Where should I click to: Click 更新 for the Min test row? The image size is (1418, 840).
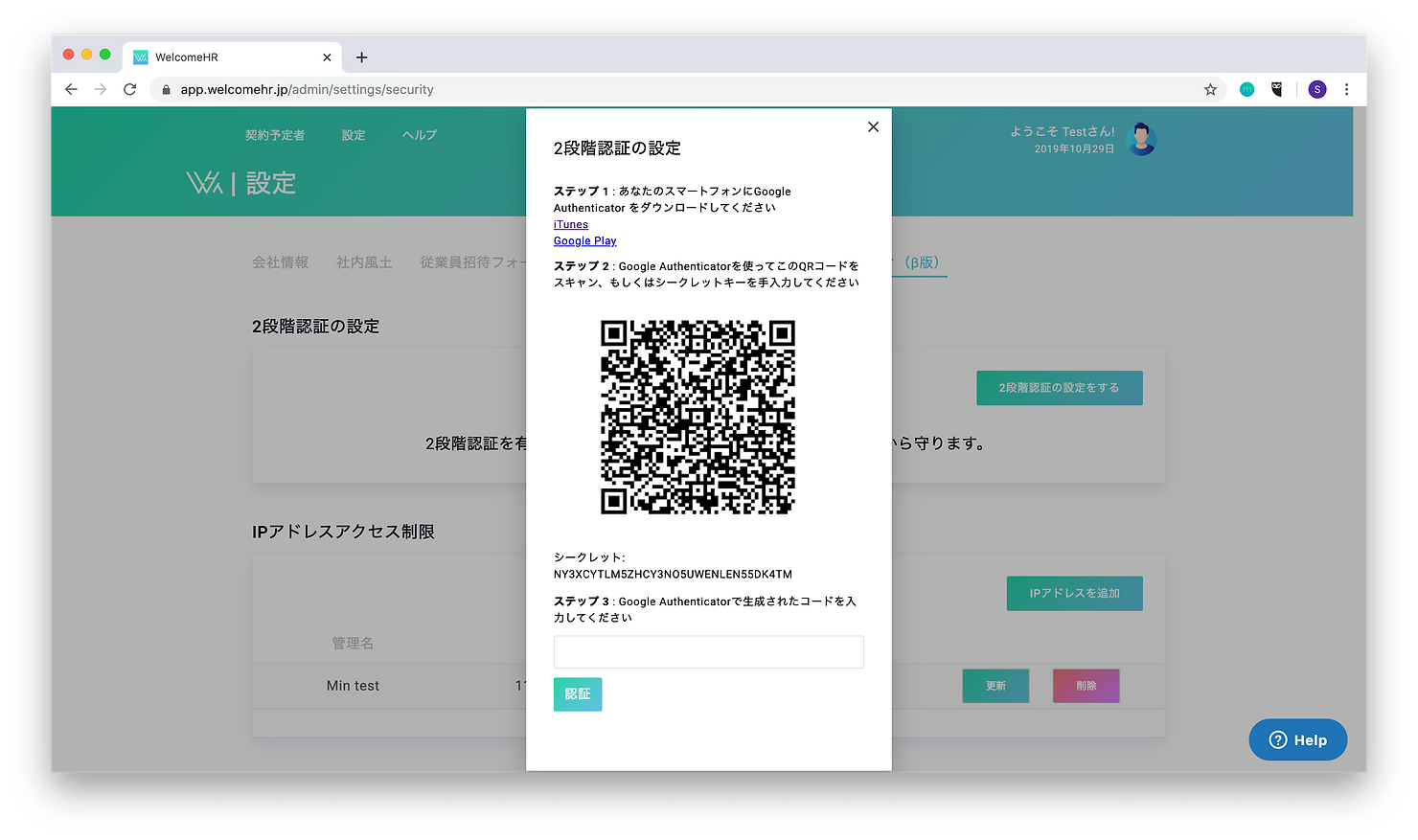pyautogui.click(x=995, y=686)
